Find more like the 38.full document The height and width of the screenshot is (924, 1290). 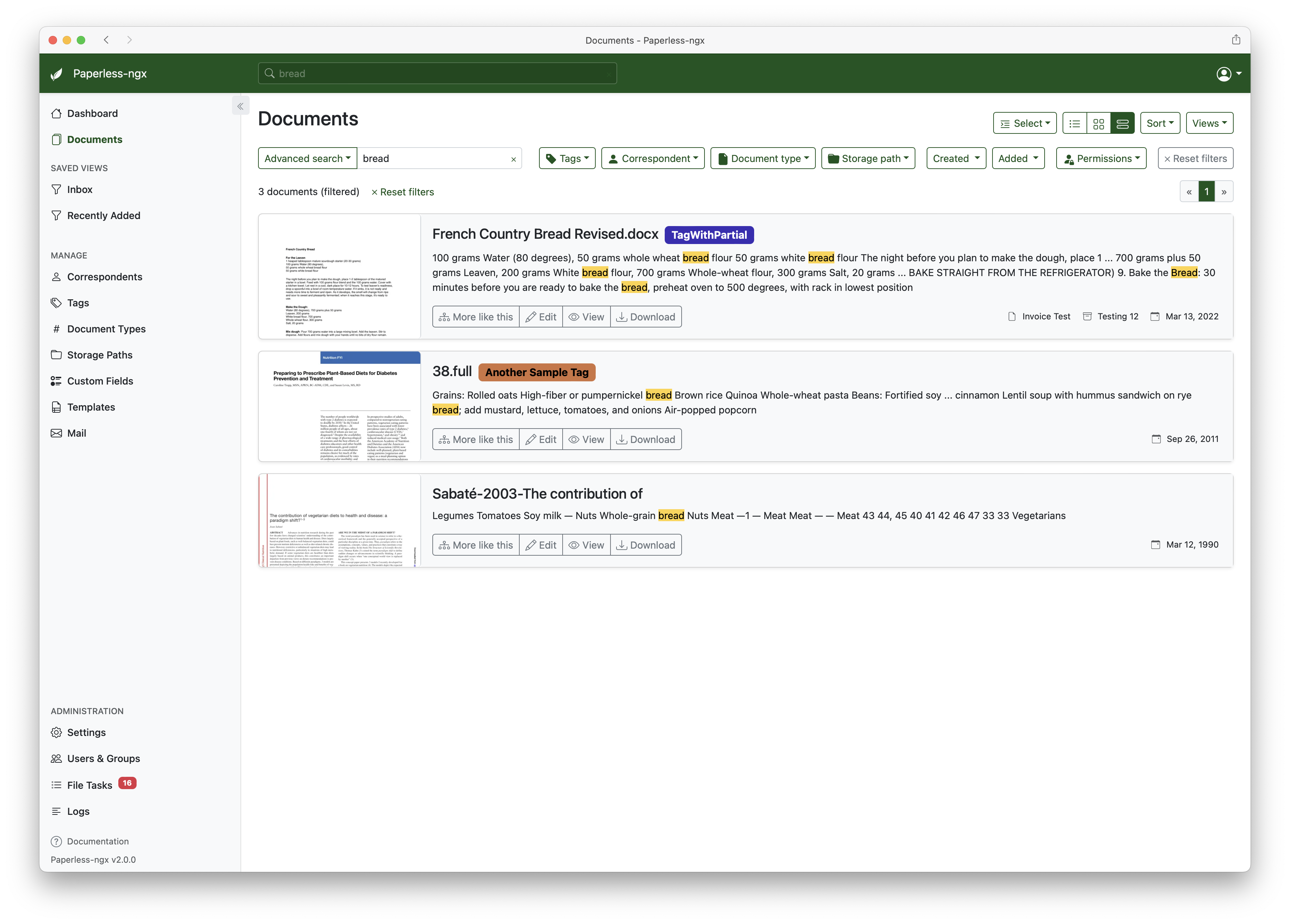476,439
